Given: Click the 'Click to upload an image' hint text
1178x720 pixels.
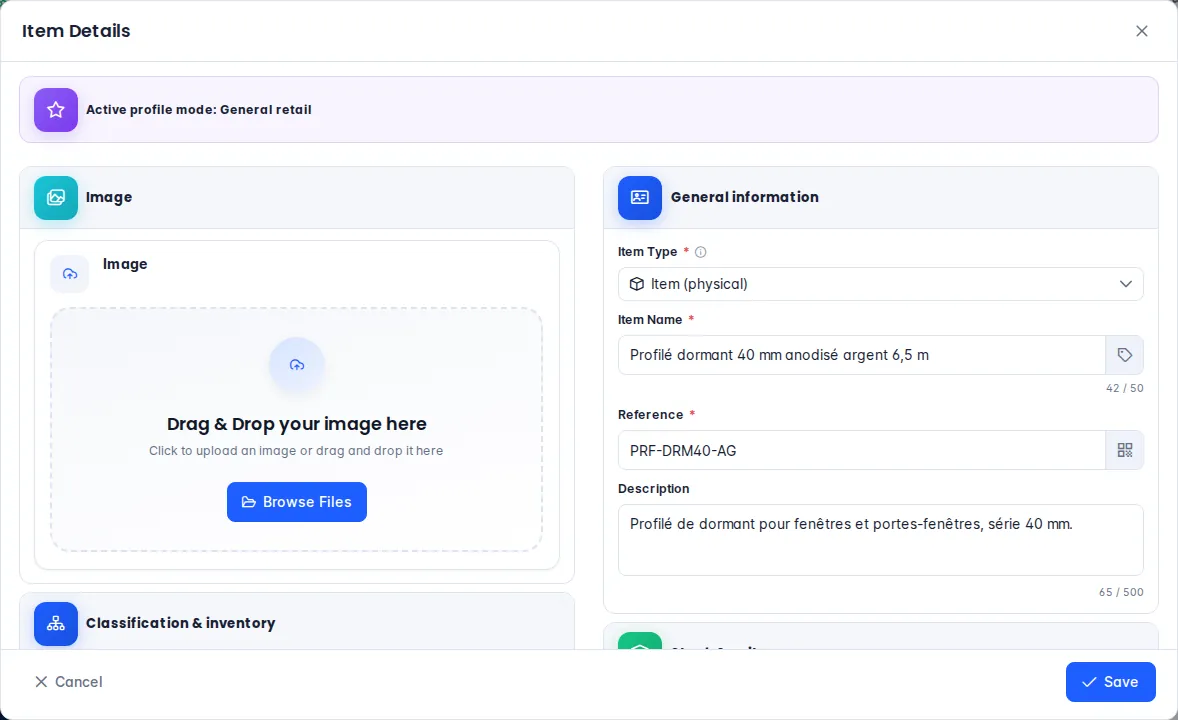Looking at the screenshot, I should click(296, 451).
